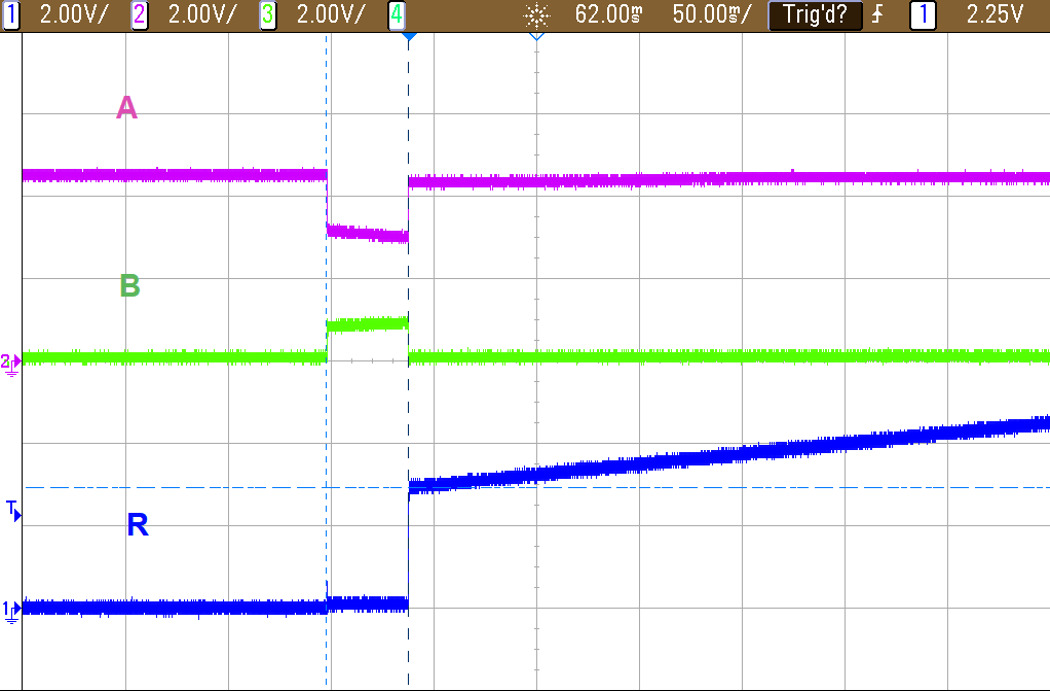Click the T trigger level marker on left edge

point(10,509)
